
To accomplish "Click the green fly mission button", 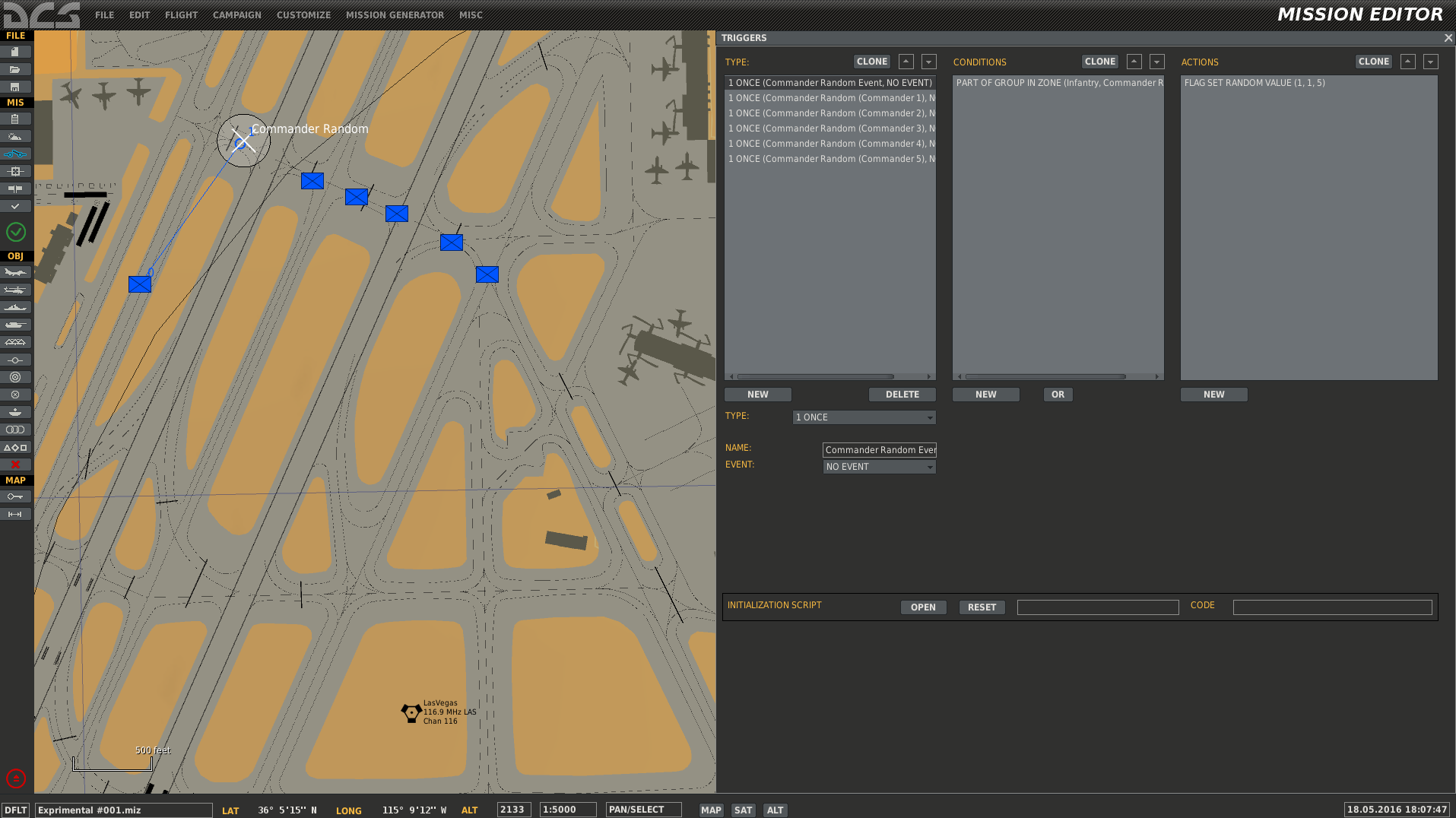I will [x=16, y=232].
